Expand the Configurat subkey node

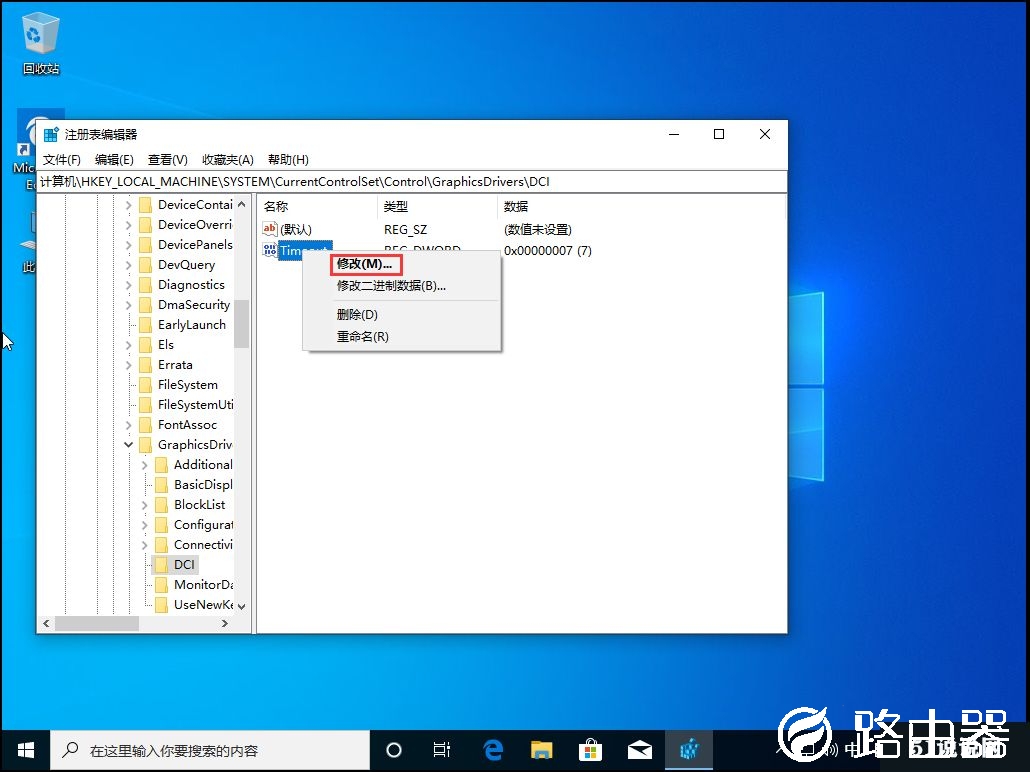pyautogui.click(x=145, y=525)
